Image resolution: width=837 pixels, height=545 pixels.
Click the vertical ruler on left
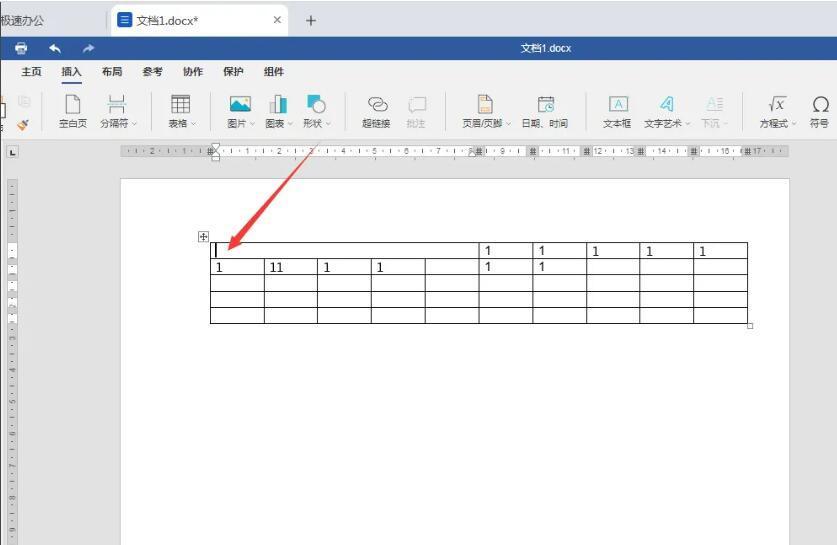[x=12, y=362]
